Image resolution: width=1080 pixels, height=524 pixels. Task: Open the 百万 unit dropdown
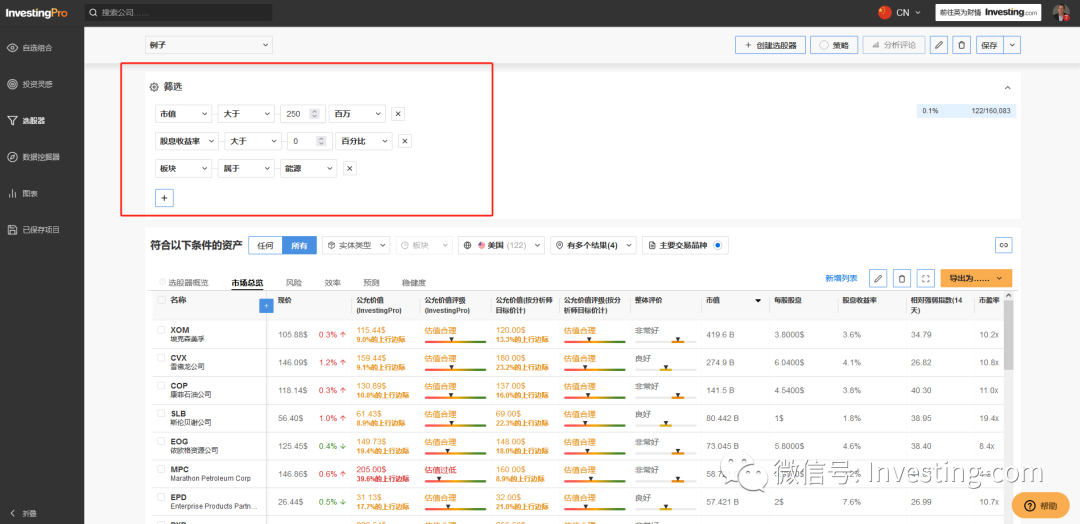tap(357, 114)
